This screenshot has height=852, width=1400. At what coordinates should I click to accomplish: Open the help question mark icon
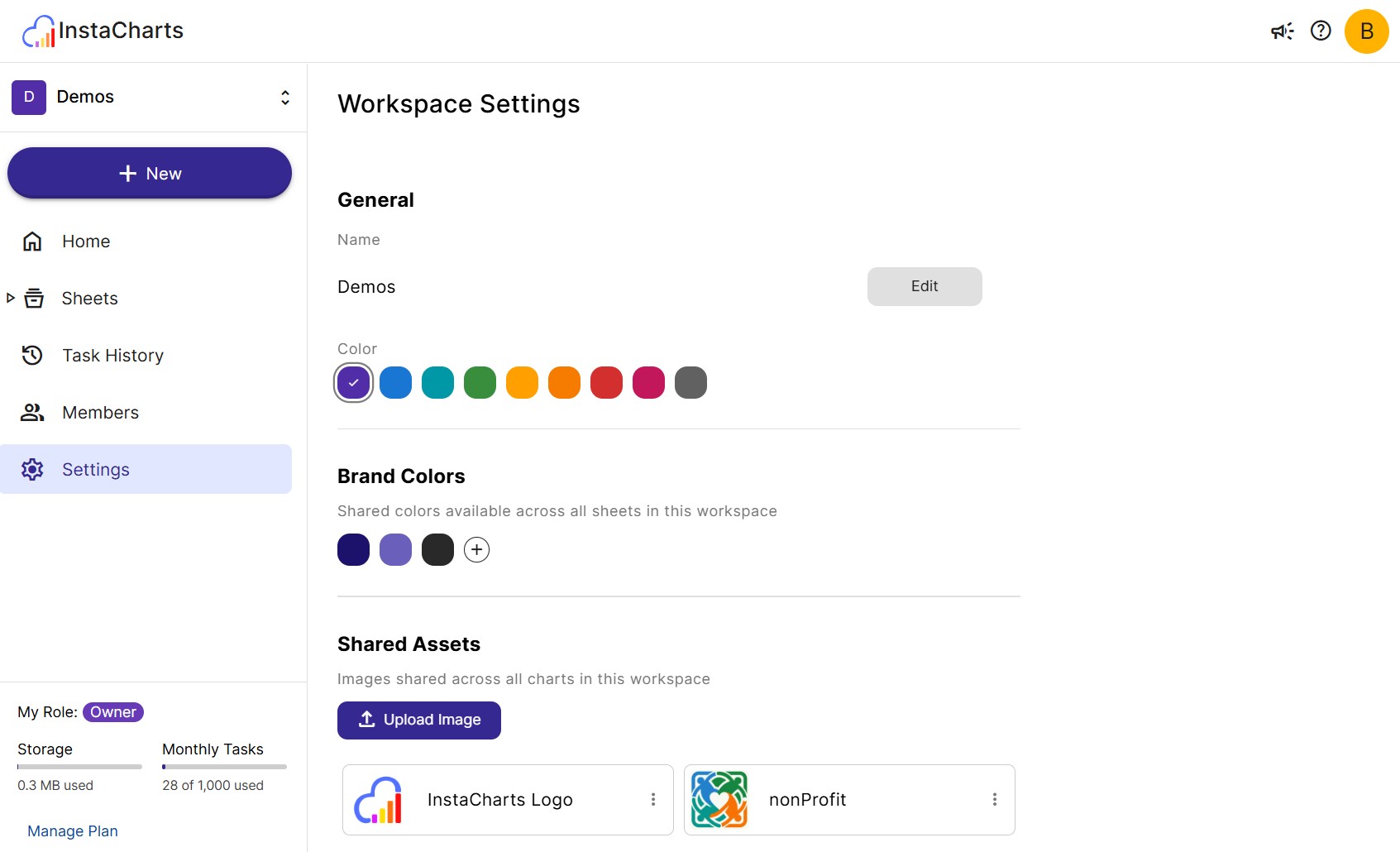point(1321,31)
